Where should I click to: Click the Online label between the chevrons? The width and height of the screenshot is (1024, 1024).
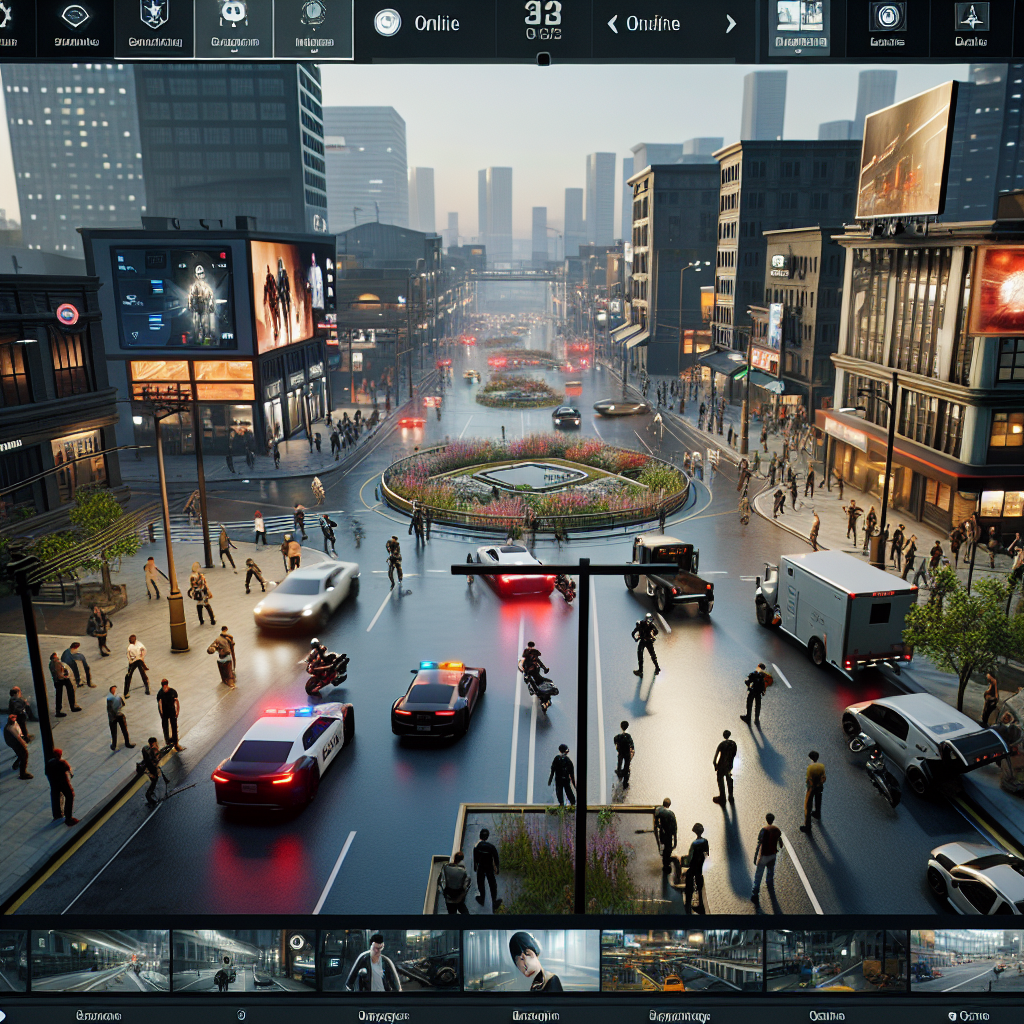click(x=652, y=24)
